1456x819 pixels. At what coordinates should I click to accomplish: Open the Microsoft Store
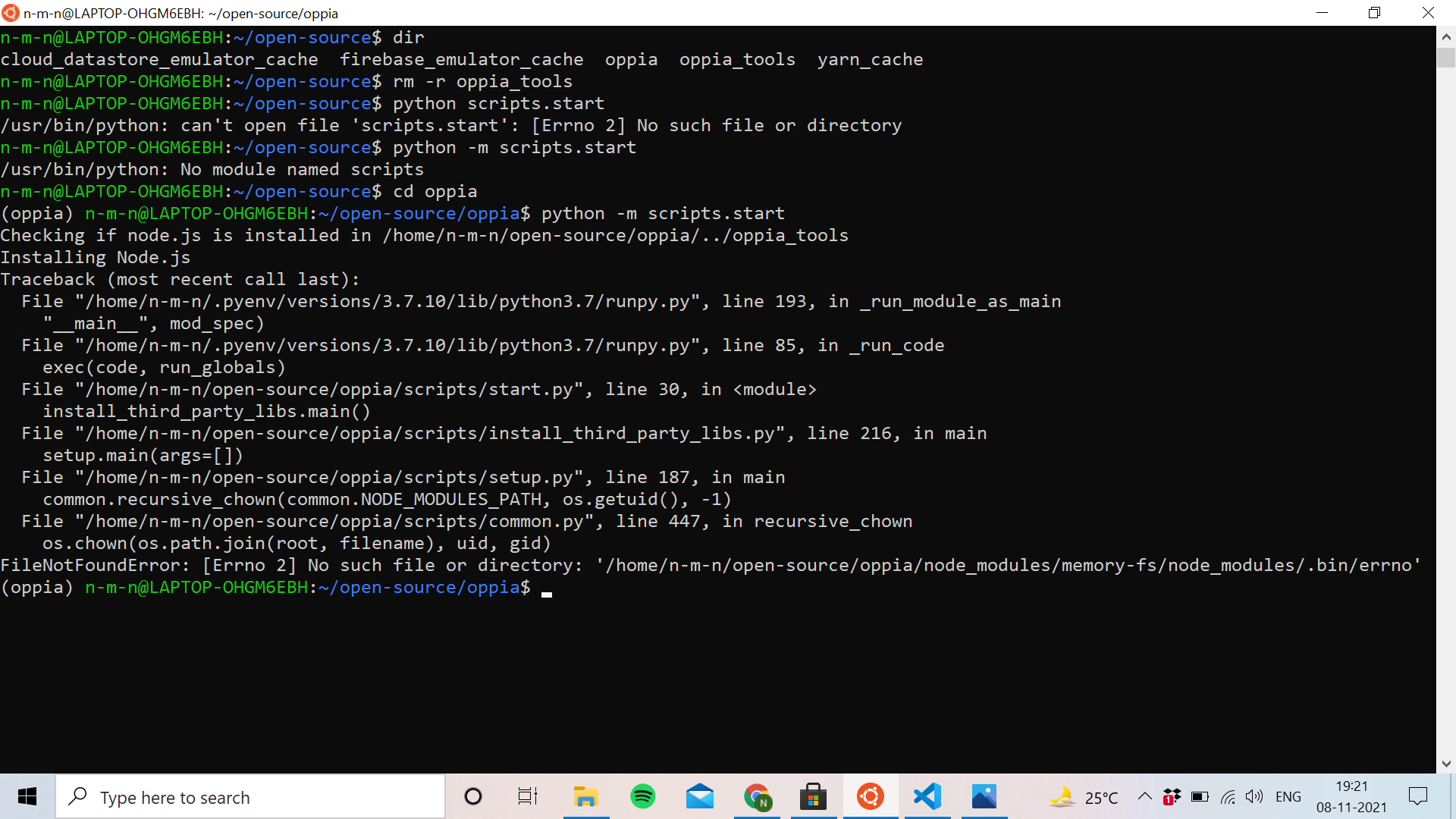pos(814,796)
